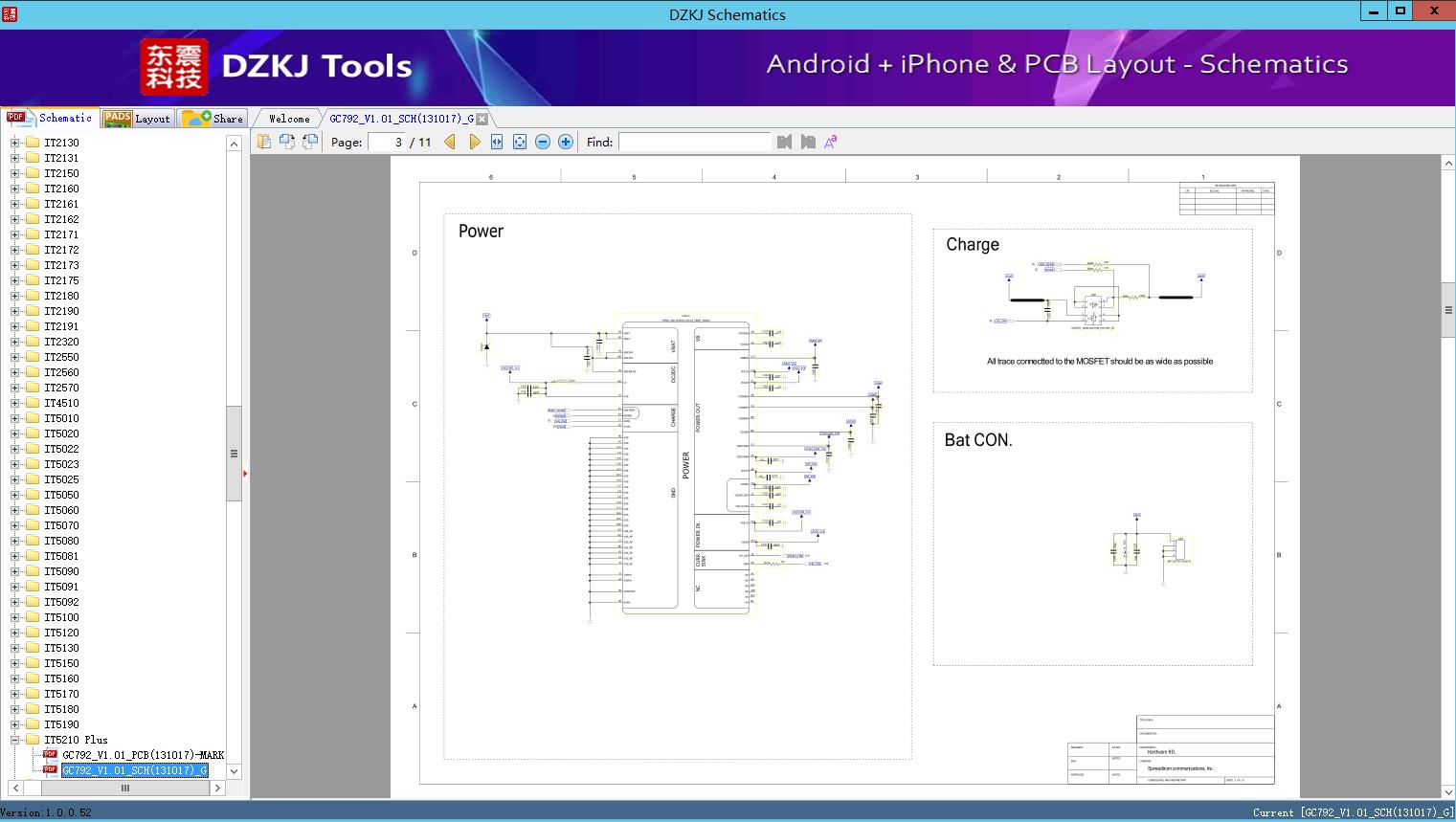1456x822 pixels.
Task: Toggle the match case search option
Action: pyautogui.click(x=831, y=142)
